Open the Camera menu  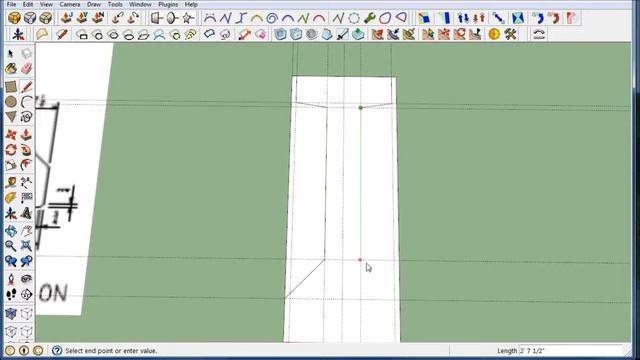click(70, 4)
